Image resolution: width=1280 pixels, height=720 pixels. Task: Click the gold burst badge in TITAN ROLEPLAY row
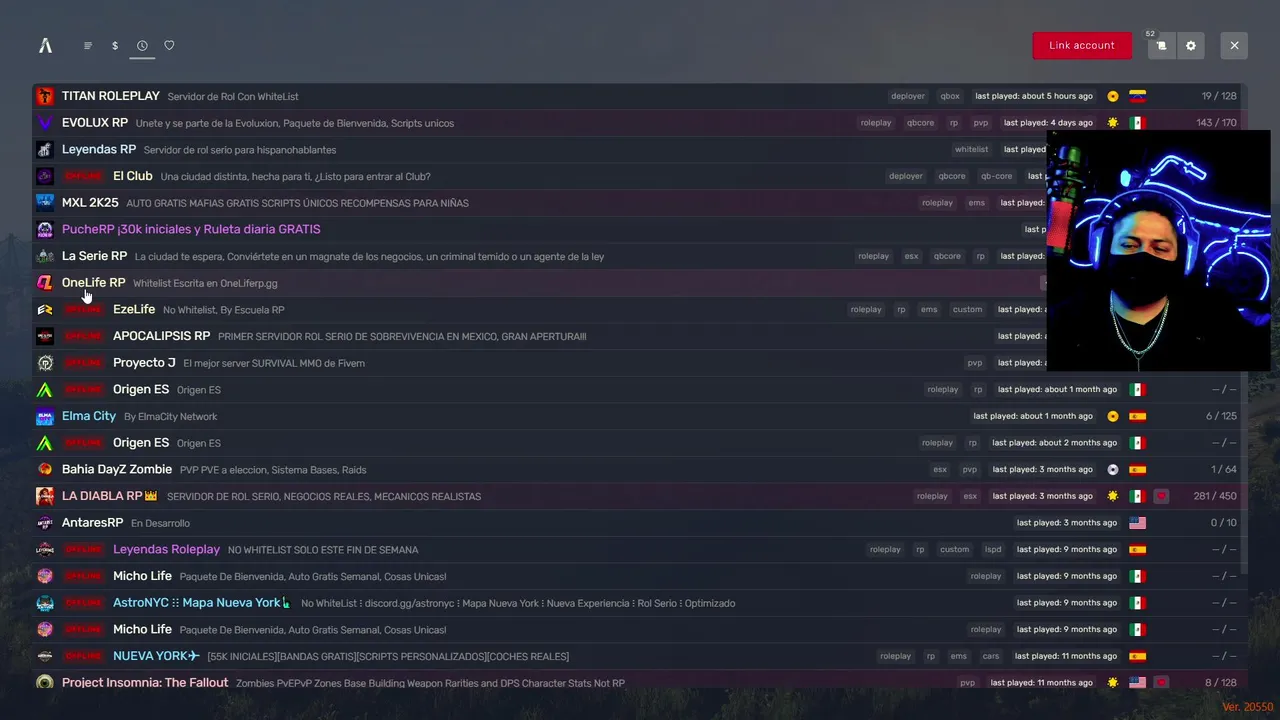point(1113,96)
